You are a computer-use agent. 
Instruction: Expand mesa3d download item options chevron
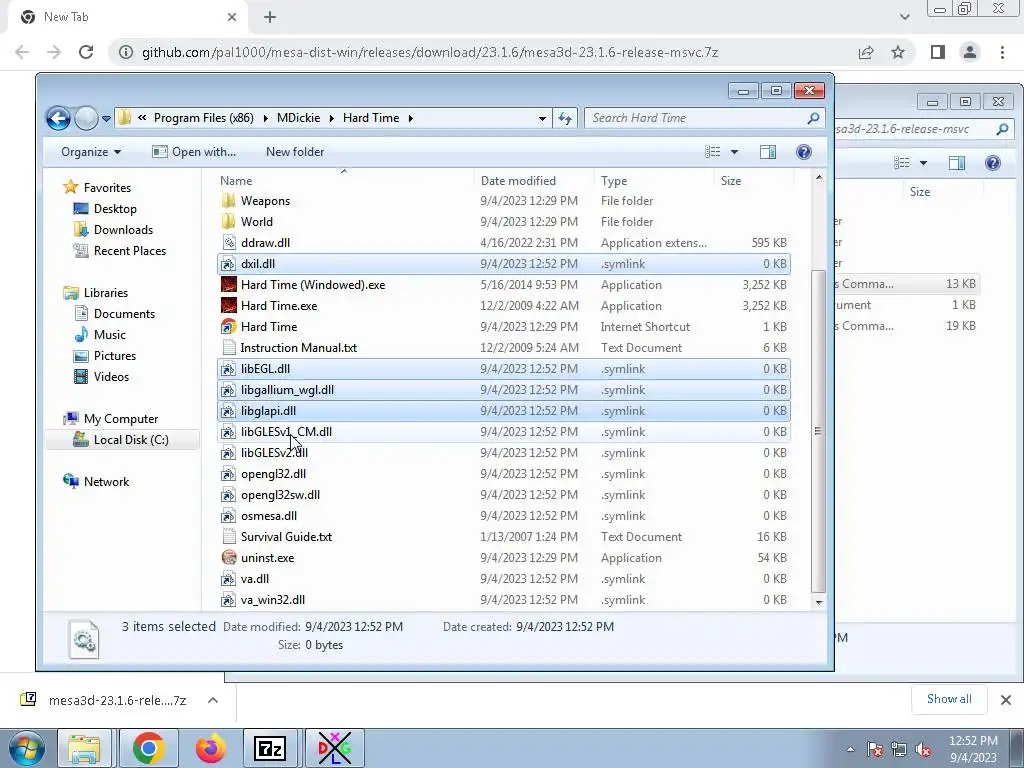click(x=212, y=700)
